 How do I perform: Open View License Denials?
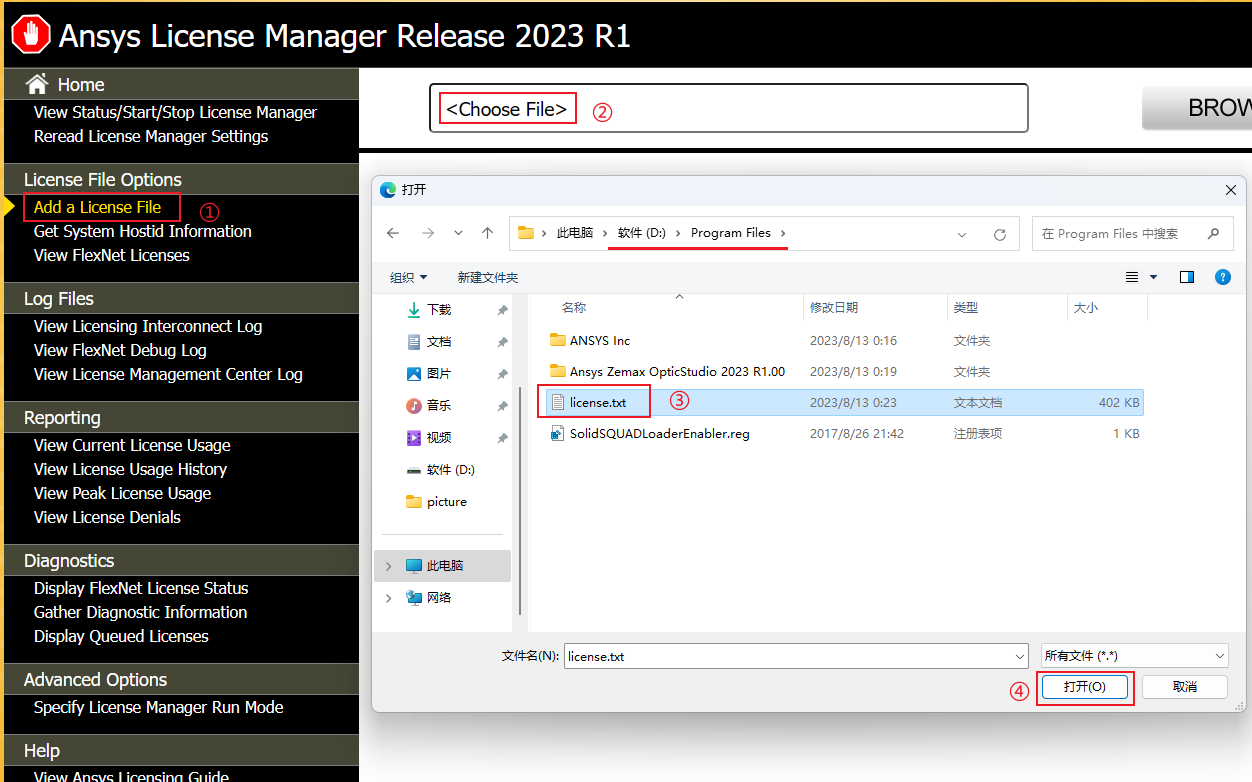click(x=107, y=517)
